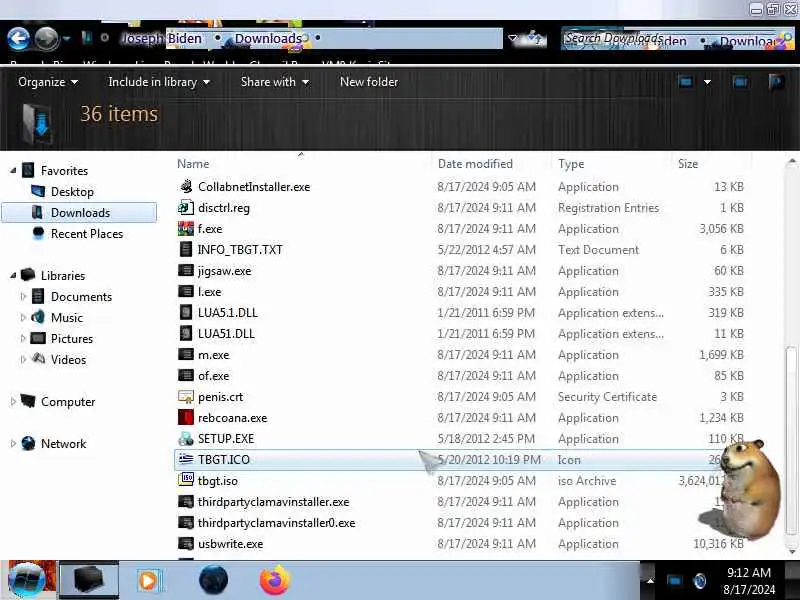Expand the Computer tree node

[13, 402]
